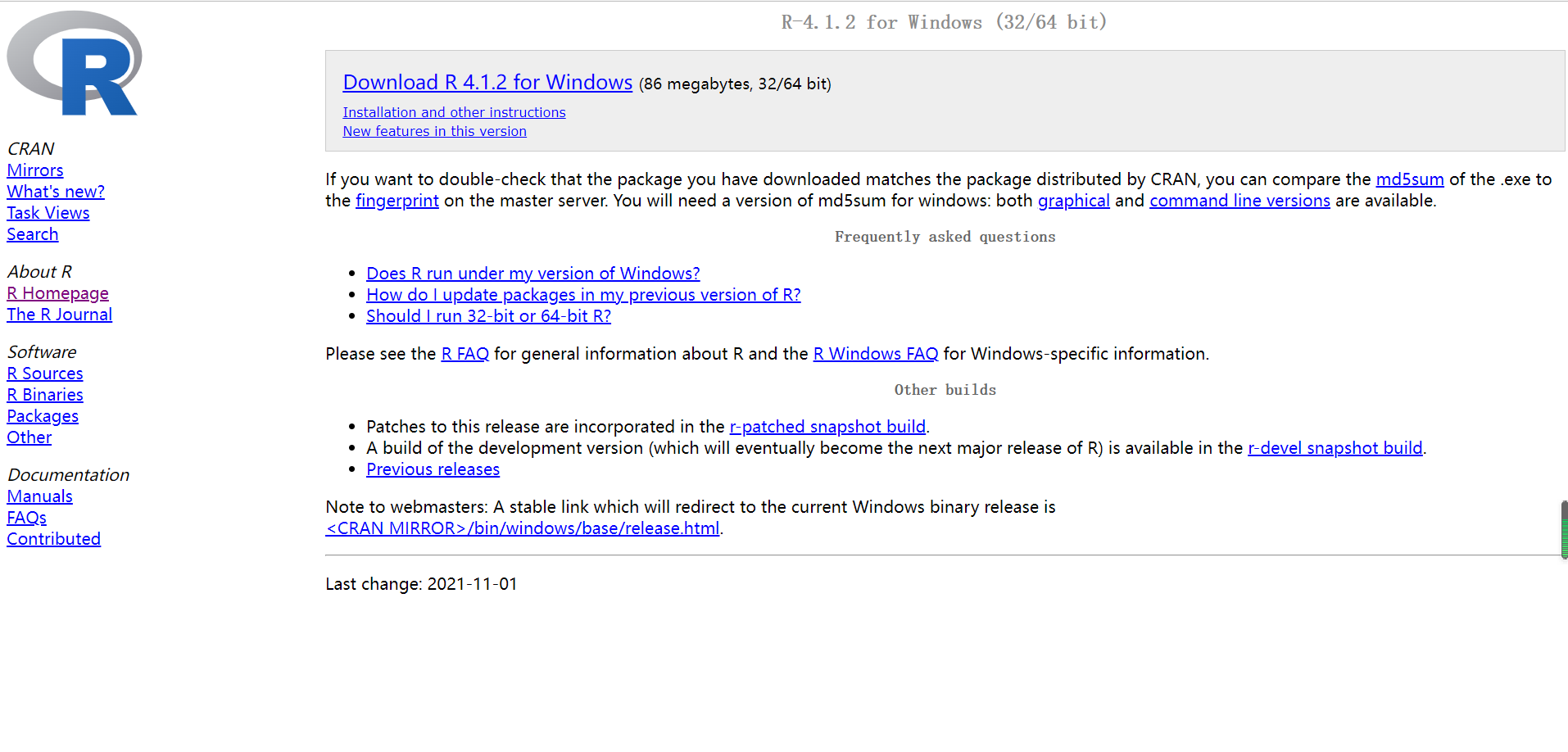View Previous releases

click(x=433, y=469)
